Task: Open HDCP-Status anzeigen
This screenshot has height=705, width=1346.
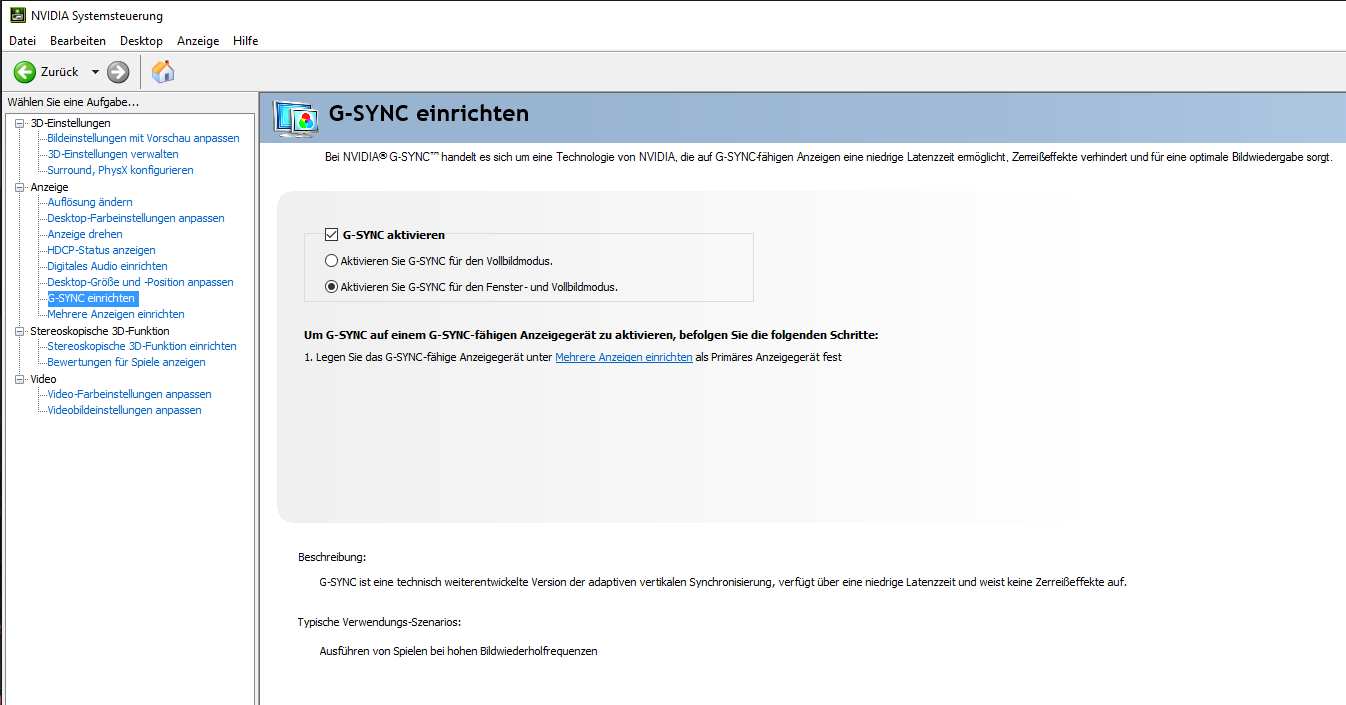Action: 102,250
